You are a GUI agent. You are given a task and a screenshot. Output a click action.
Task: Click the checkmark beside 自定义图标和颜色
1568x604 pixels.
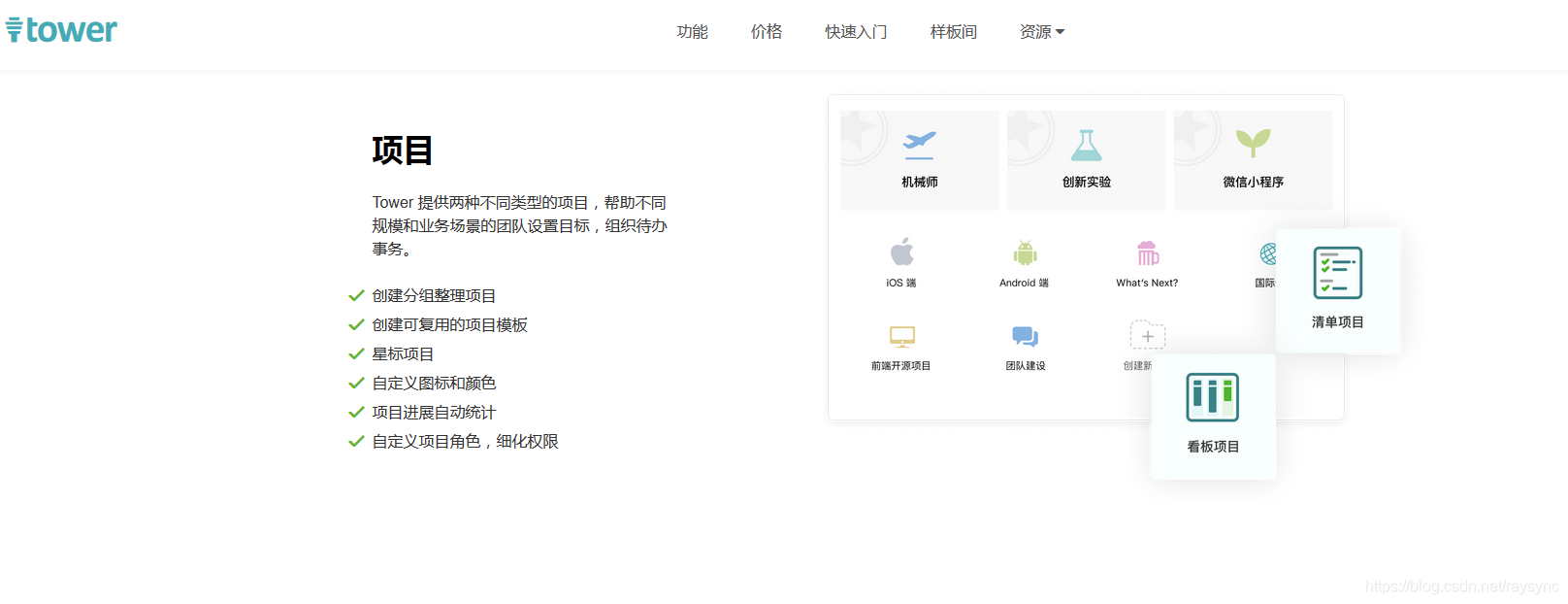[356, 383]
